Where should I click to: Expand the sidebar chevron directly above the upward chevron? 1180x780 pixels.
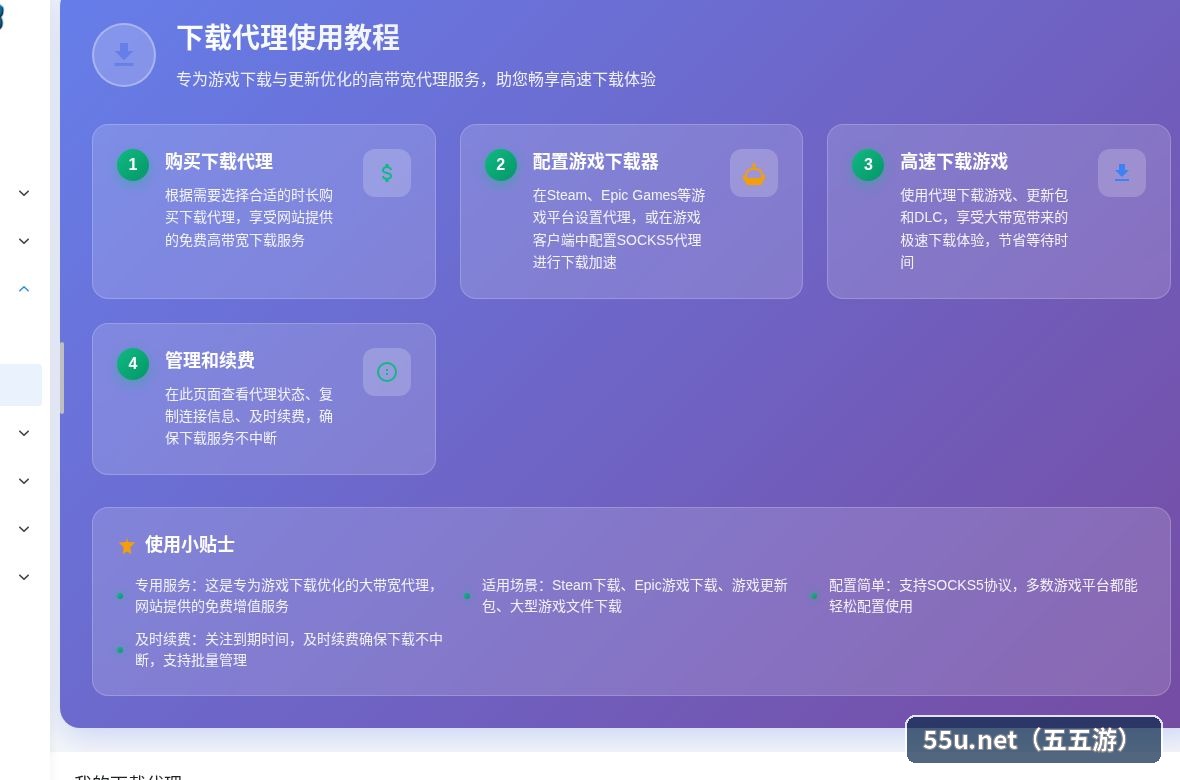[x=24, y=241]
